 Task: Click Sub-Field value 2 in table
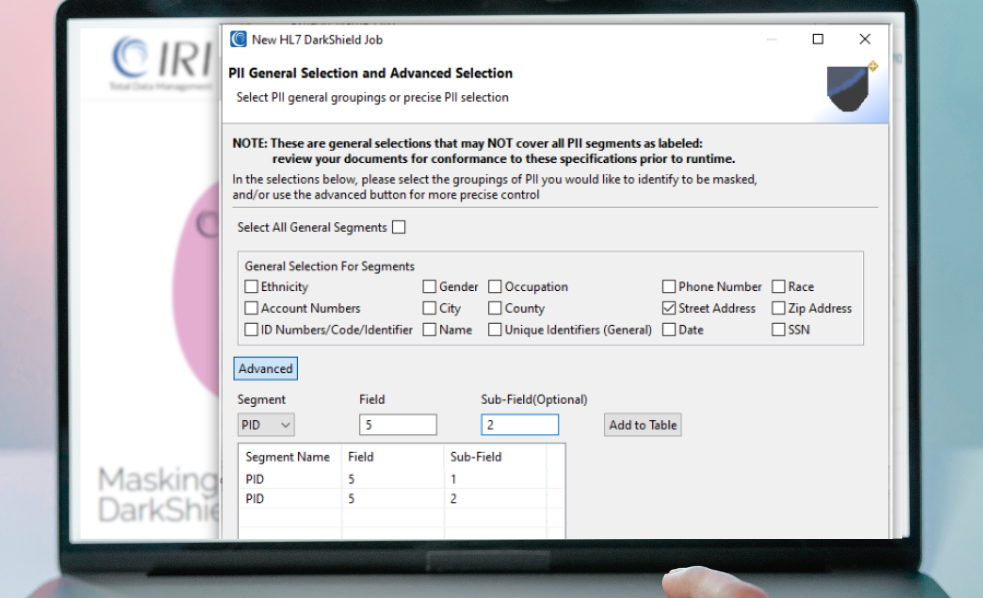point(453,499)
